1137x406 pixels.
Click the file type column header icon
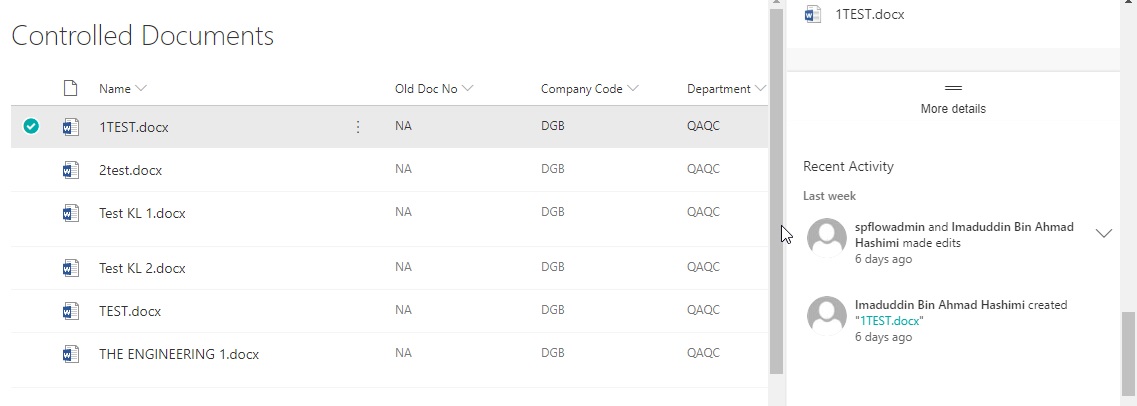tap(70, 88)
